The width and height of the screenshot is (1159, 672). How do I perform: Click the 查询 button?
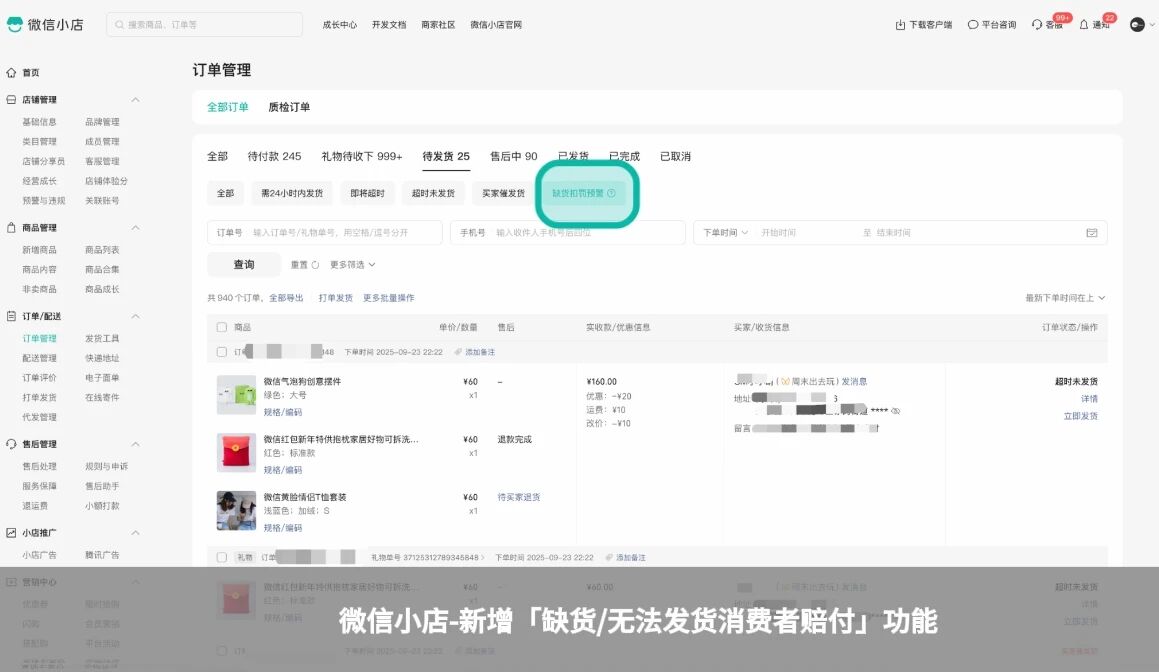(x=244, y=265)
